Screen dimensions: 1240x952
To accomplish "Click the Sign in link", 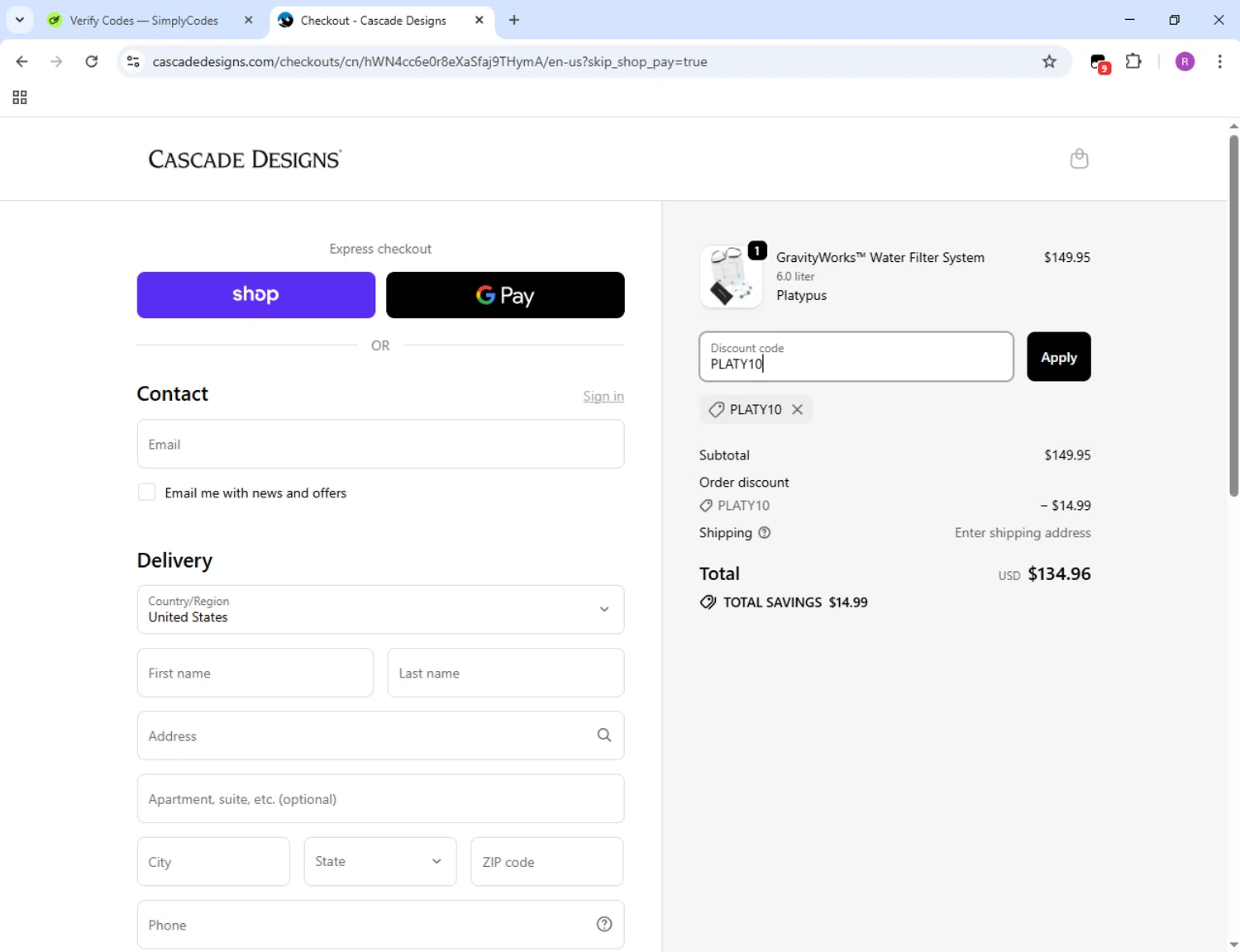I will coord(603,396).
